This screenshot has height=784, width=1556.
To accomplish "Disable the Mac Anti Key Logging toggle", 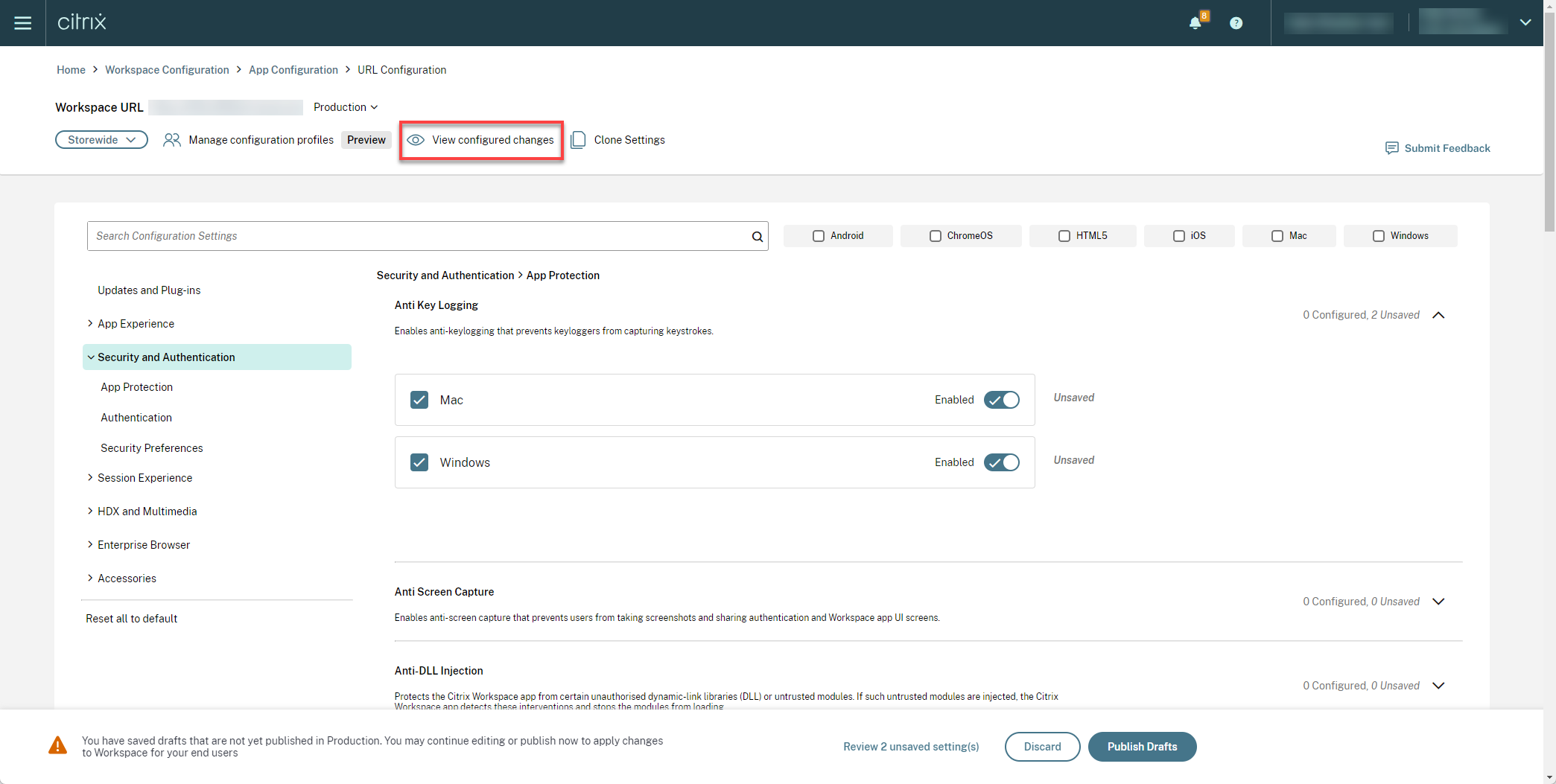I will tap(1001, 400).
